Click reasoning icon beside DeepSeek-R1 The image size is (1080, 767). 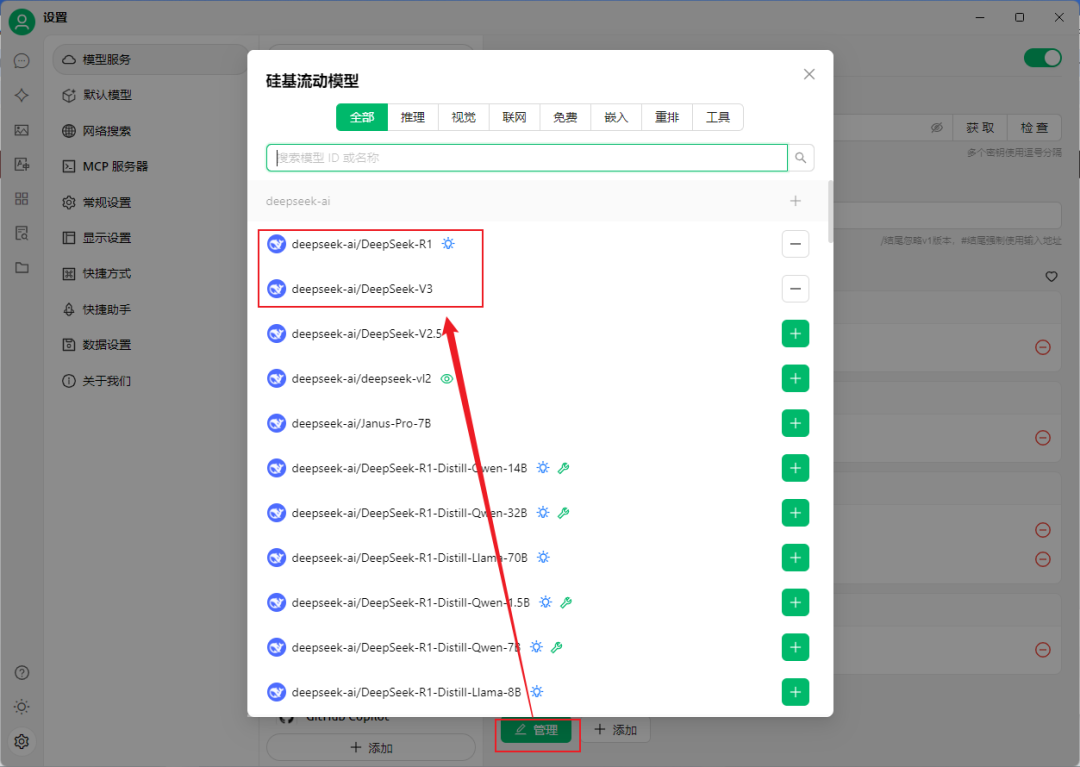[x=448, y=244]
